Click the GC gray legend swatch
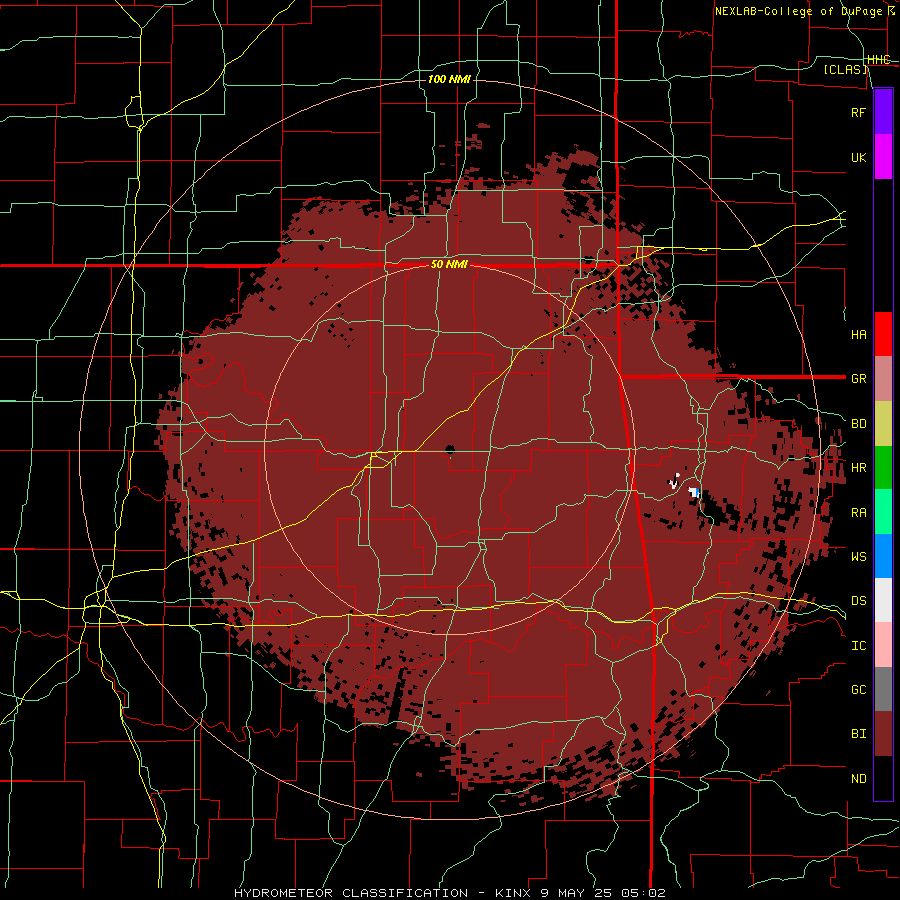Viewport: 900px width, 900px height. point(883,689)
